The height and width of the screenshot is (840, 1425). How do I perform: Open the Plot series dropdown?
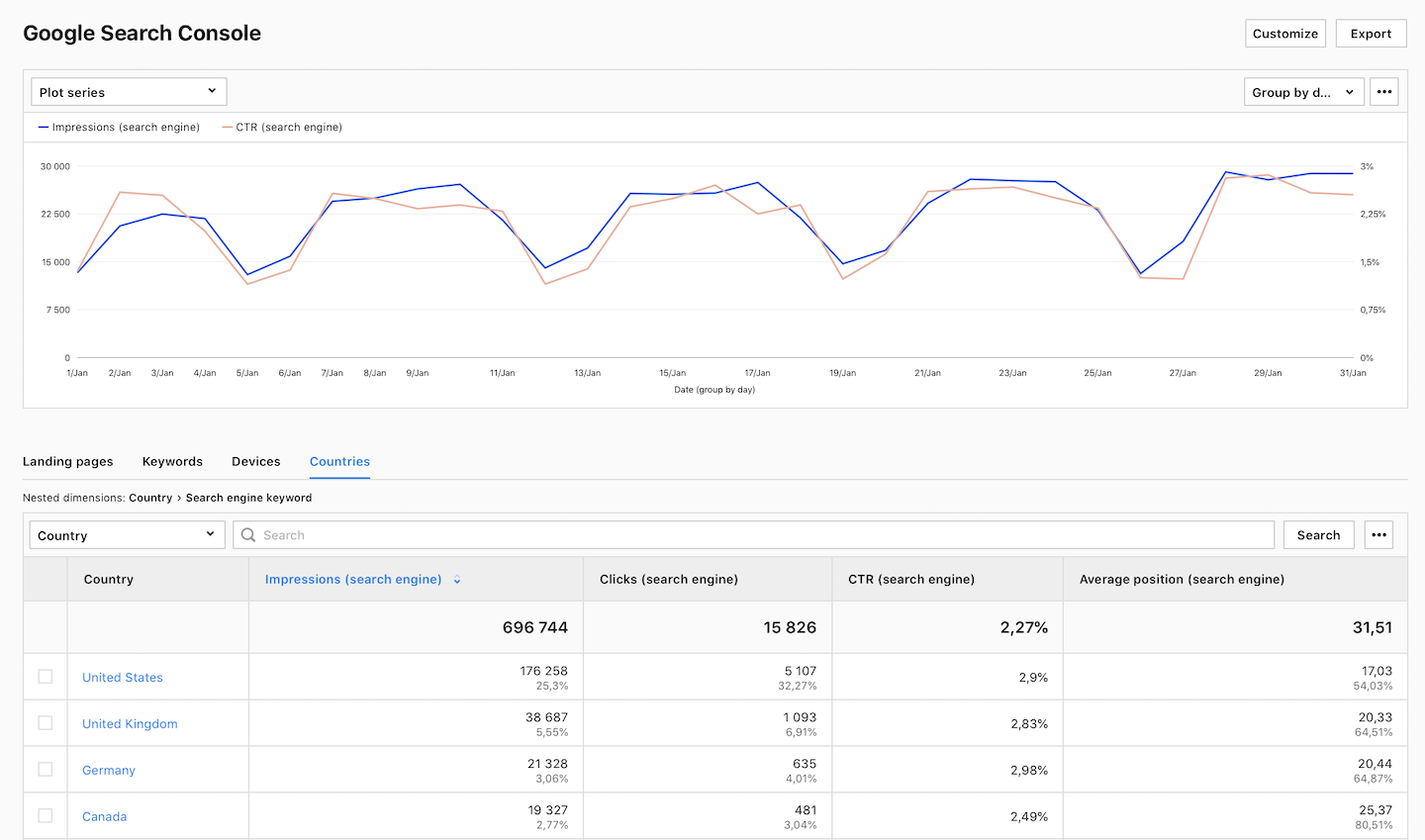pyautogui.click(x=129, y=92)
